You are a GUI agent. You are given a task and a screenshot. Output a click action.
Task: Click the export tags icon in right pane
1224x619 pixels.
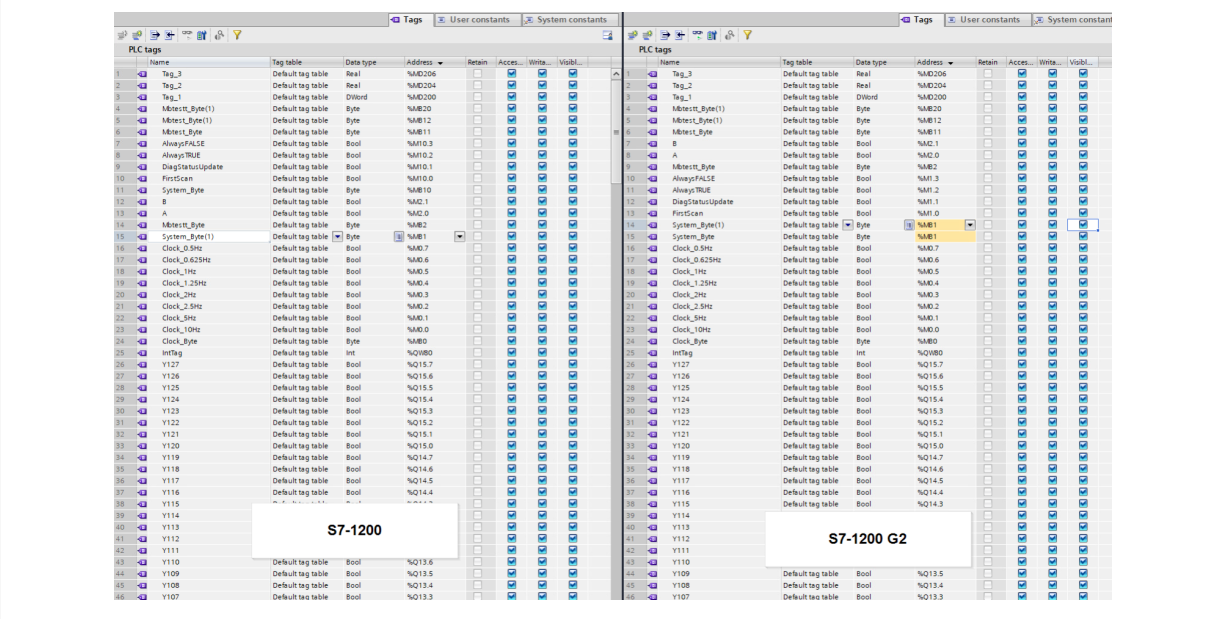click(x=665, y=35)
